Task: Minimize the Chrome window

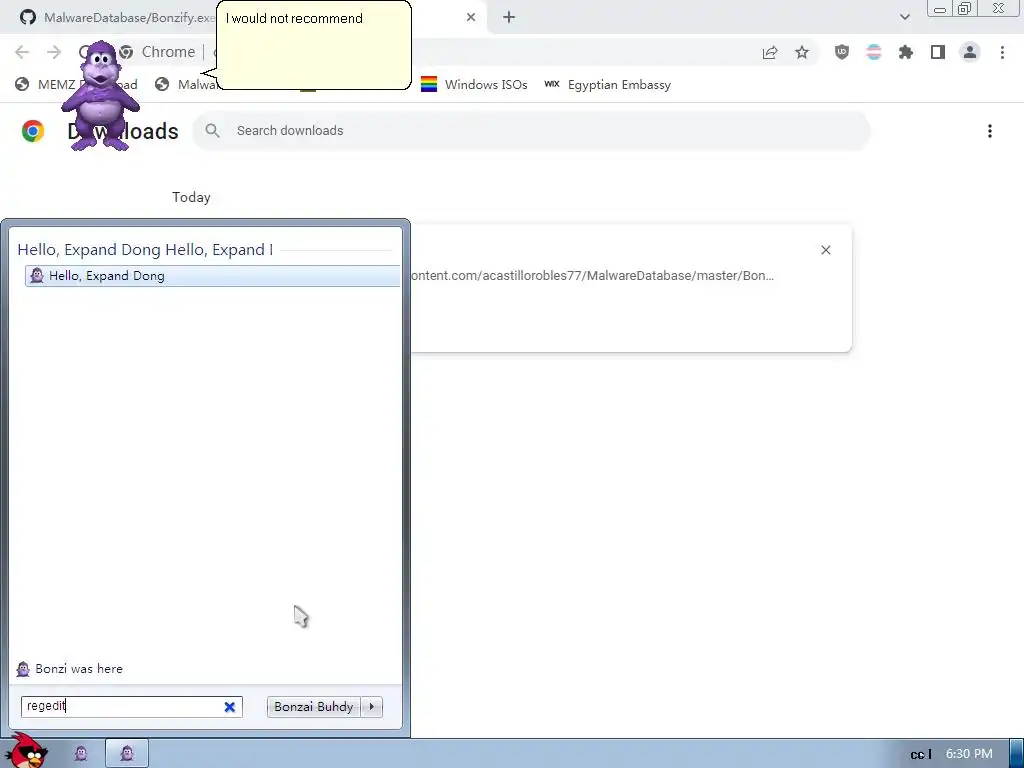Action: (940, 9)
